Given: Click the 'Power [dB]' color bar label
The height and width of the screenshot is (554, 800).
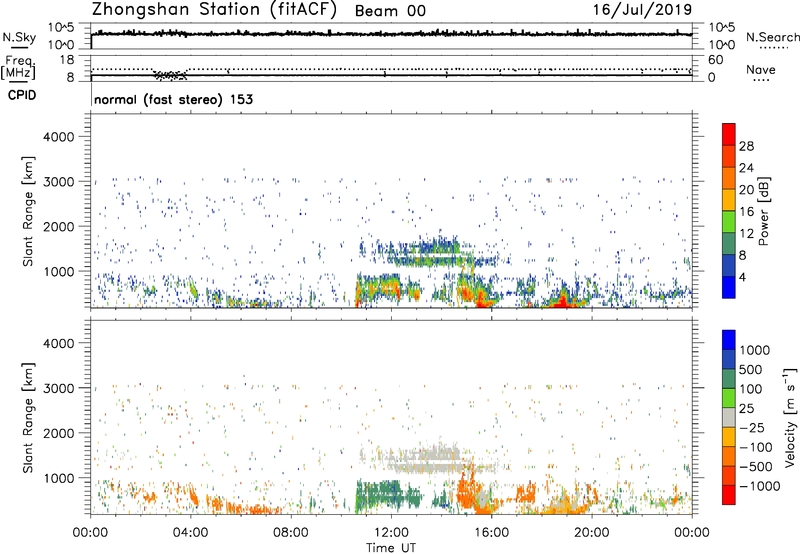Looking at the screenshot, I should [x=763, y=211].
